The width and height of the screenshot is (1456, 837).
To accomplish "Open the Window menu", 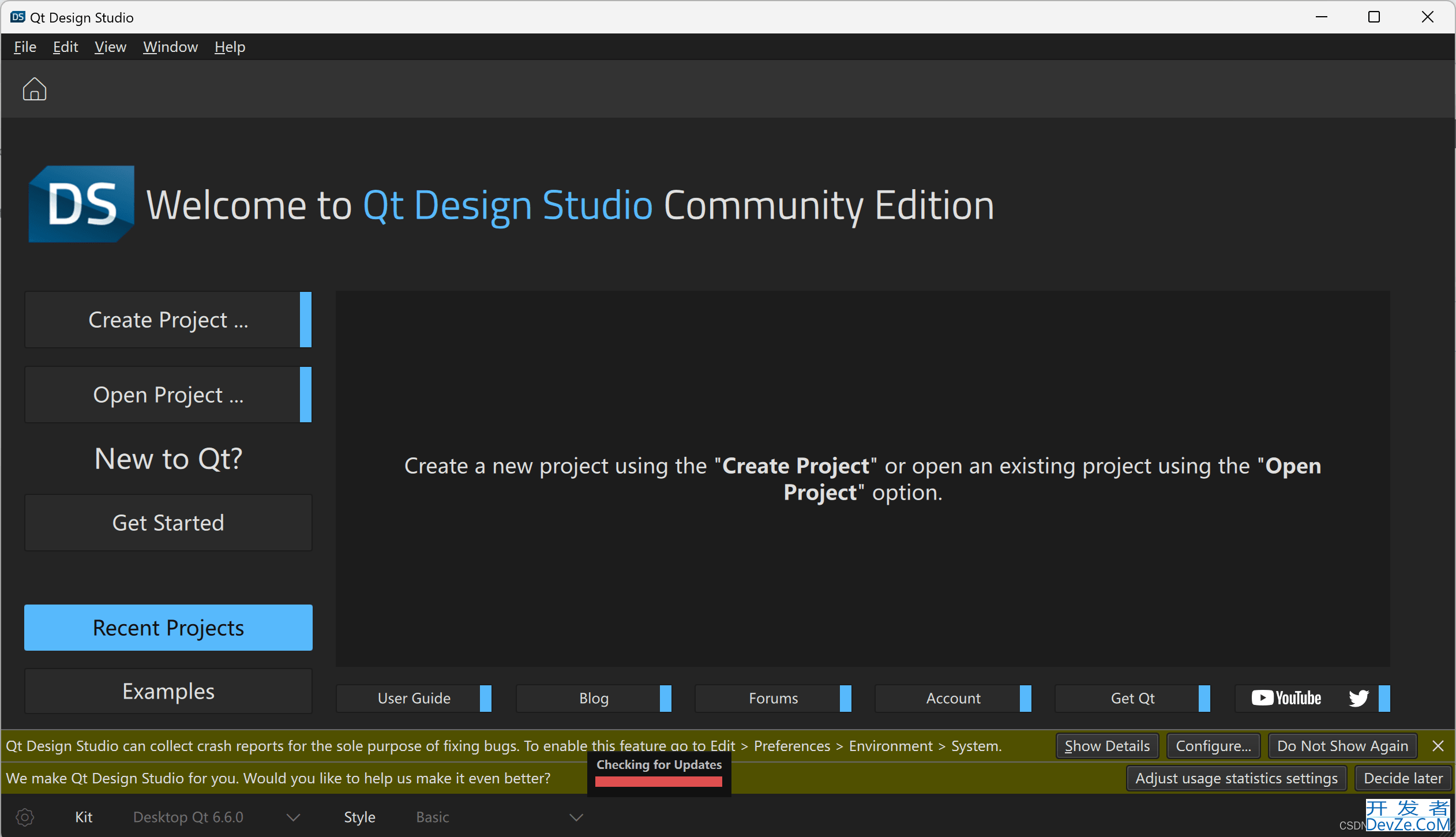I will [x=170, y=47].
